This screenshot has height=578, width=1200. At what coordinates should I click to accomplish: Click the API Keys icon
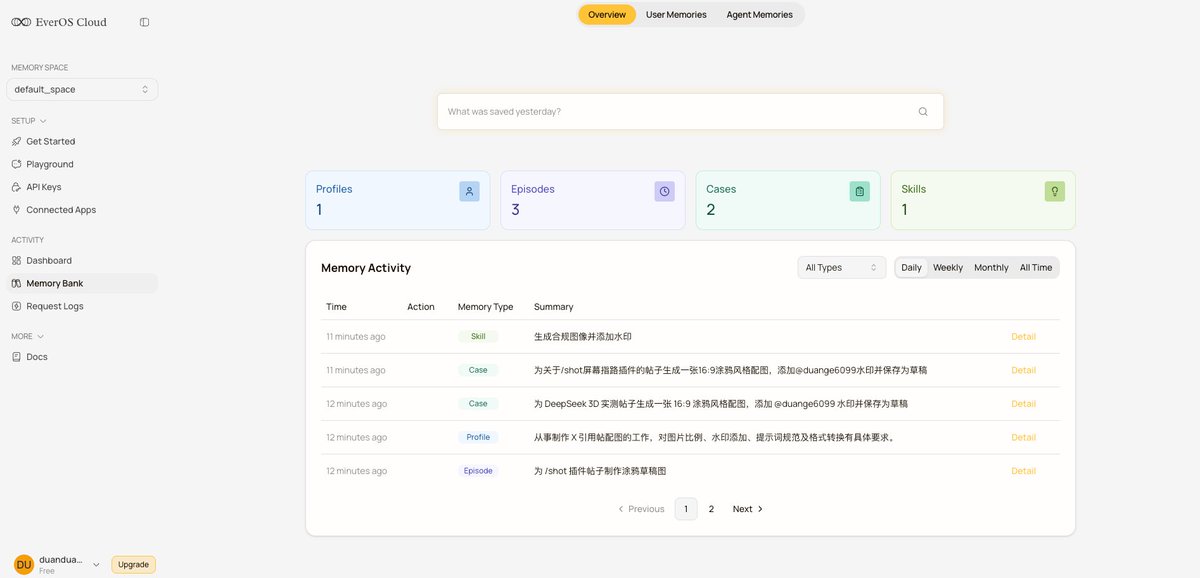click(x=16, y=187)
